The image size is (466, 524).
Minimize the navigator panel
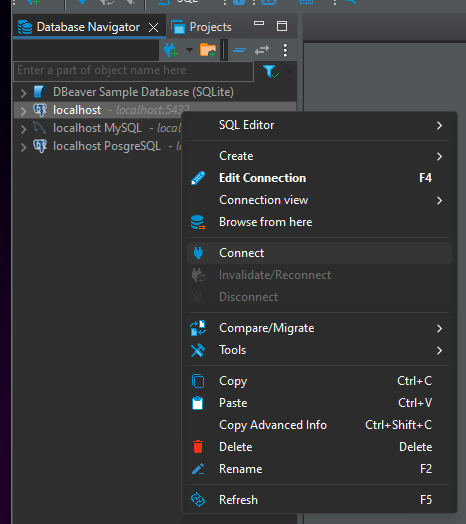pyautogui.click(x=259, y=23)
